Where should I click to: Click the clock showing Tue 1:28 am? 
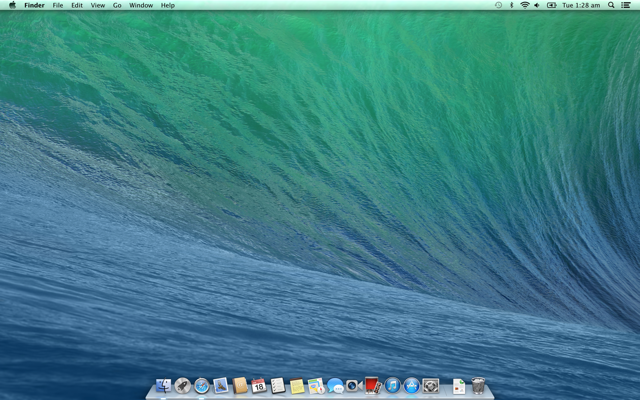[x=581, y=5]
